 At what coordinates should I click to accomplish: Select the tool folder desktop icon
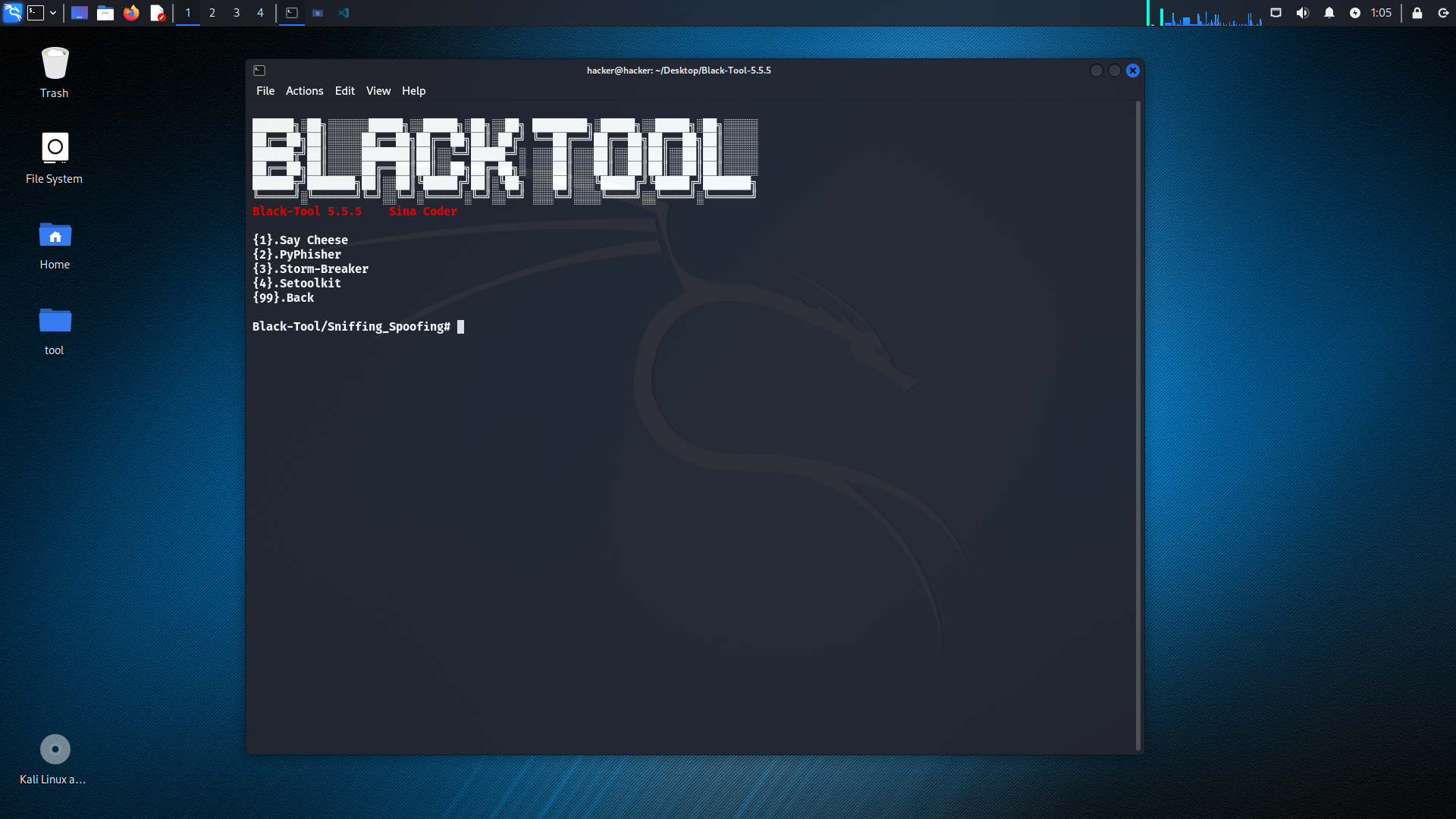55,331
